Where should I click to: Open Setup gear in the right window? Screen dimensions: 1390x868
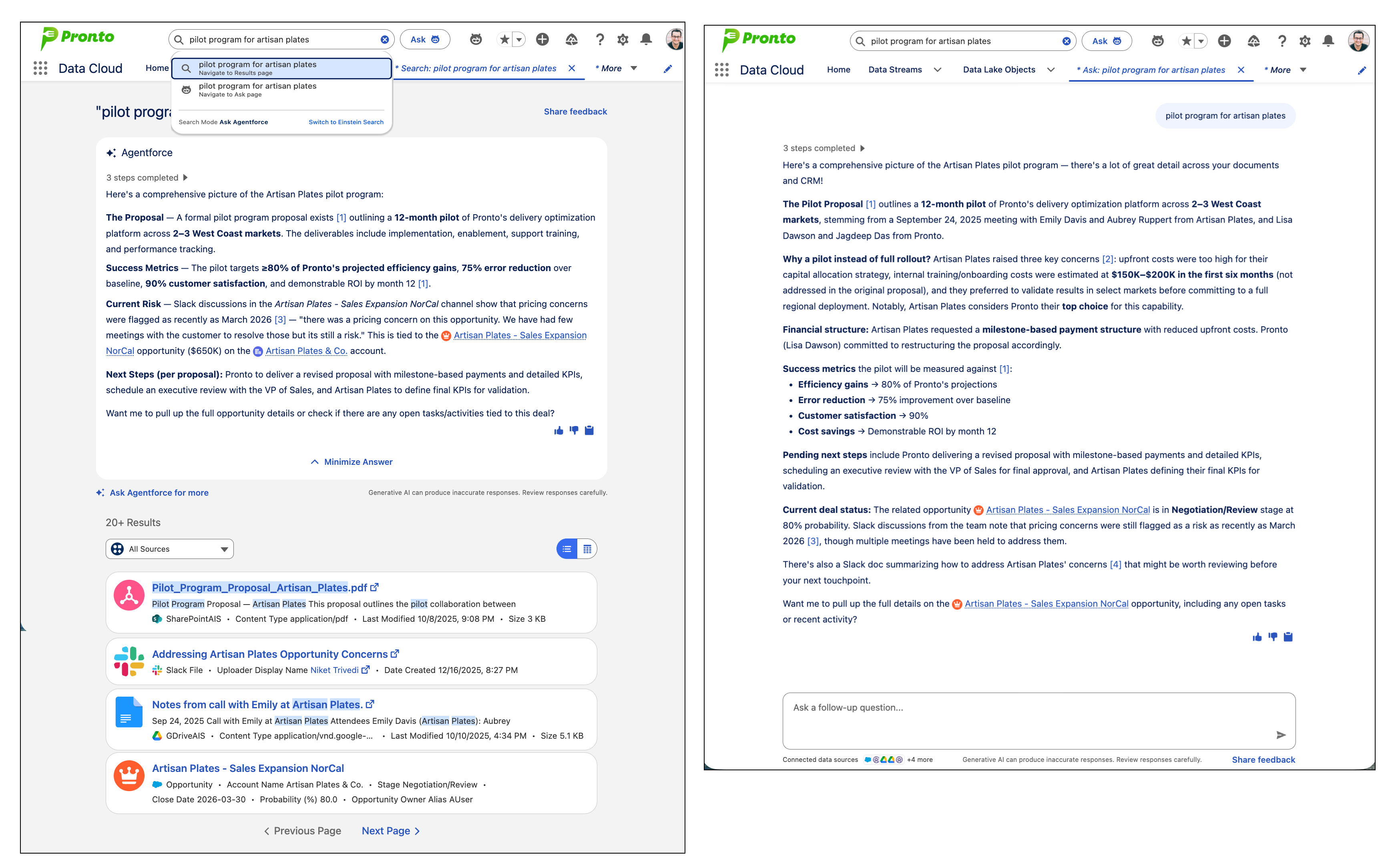point(1304,41)
